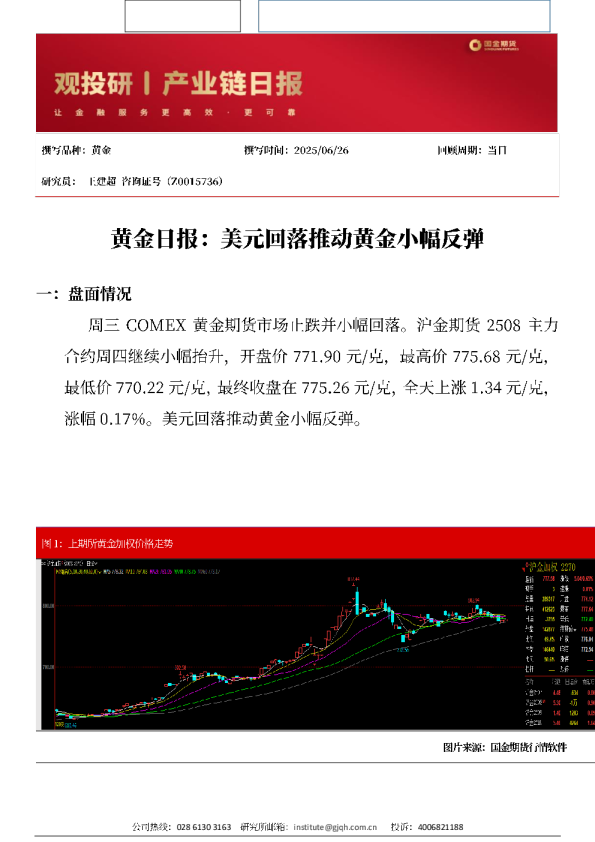Screen dimensions: 595x842
Task: Click the blue-bordered empty box above the banner
Action: click(404, 16)
